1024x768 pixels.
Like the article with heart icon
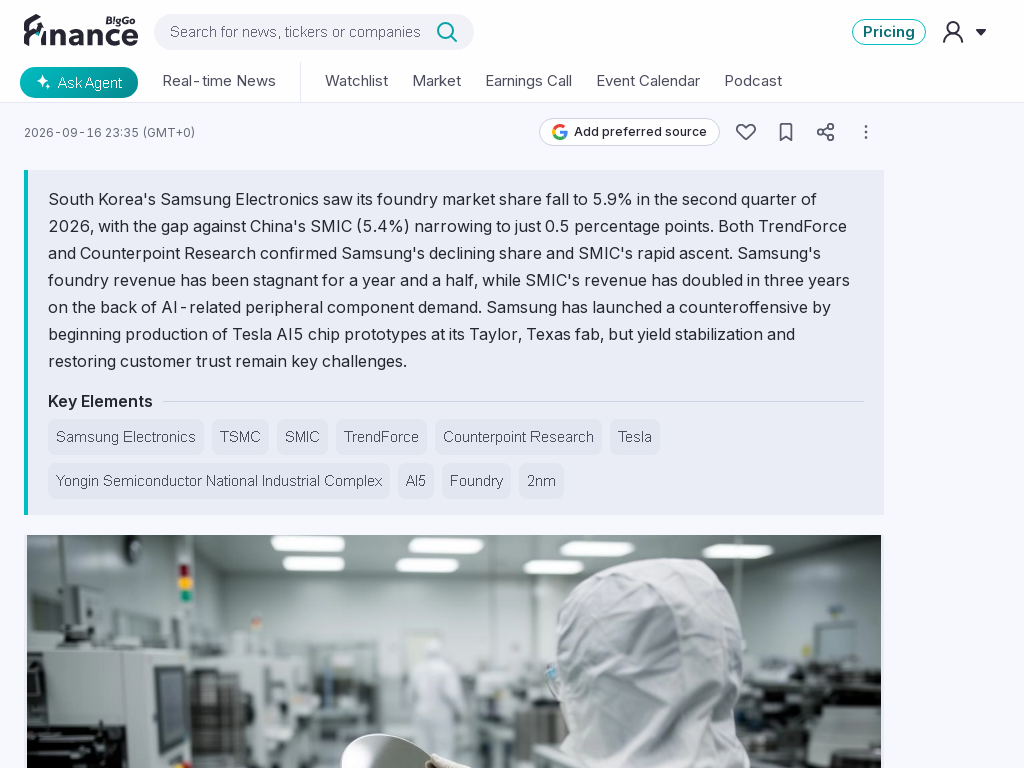pyautogui.click(x=746, y=132)
